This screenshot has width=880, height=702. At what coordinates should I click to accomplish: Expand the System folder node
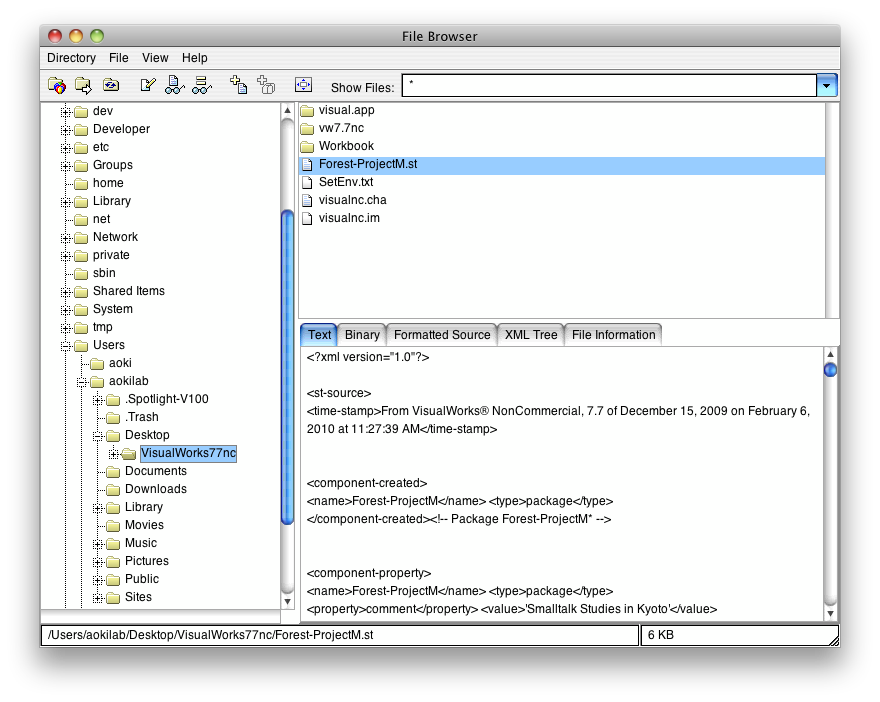[66, 310]
